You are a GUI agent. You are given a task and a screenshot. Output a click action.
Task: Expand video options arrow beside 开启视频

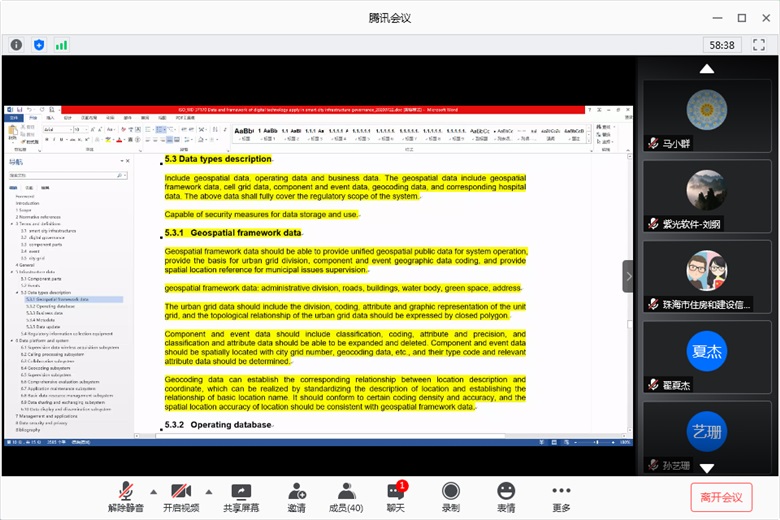click(x=208, y=491)
